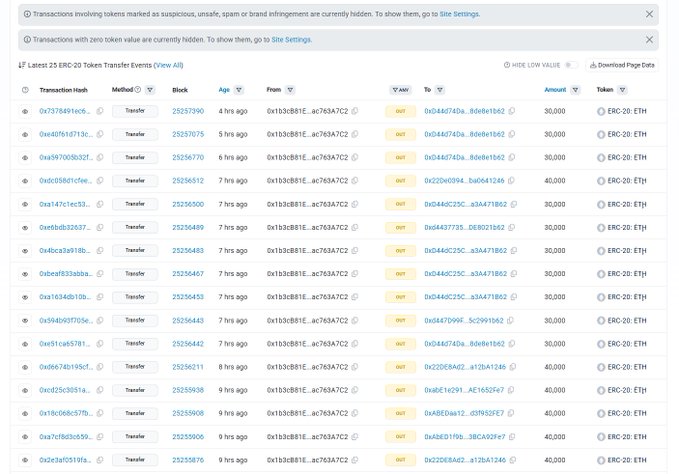Click the Age column header link

pyautogui.click(x=224, y=90)
